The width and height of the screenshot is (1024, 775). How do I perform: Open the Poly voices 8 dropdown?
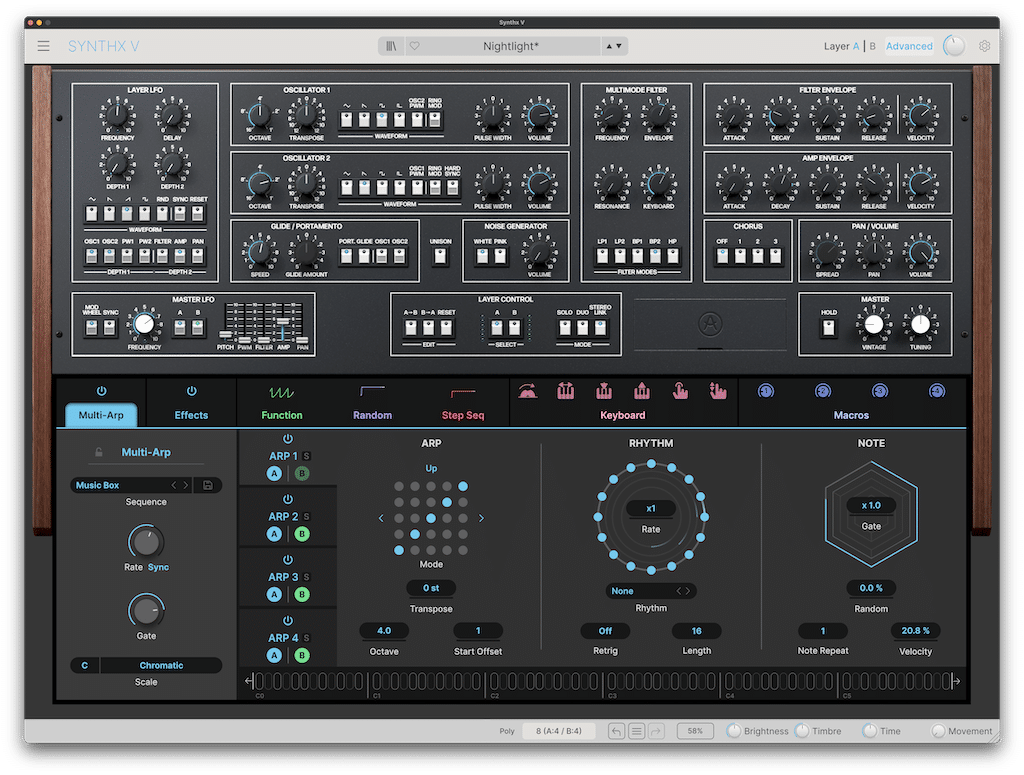tap(558, 731)
